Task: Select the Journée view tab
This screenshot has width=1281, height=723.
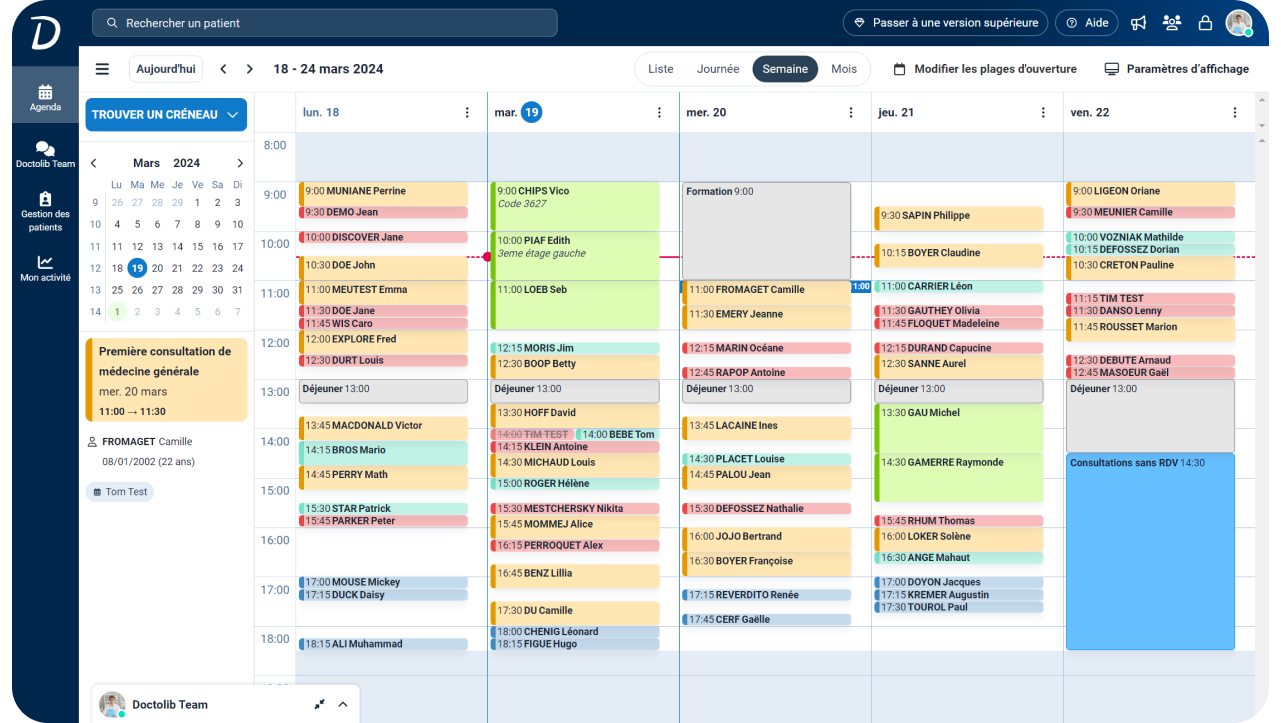Action: [718, 69]
